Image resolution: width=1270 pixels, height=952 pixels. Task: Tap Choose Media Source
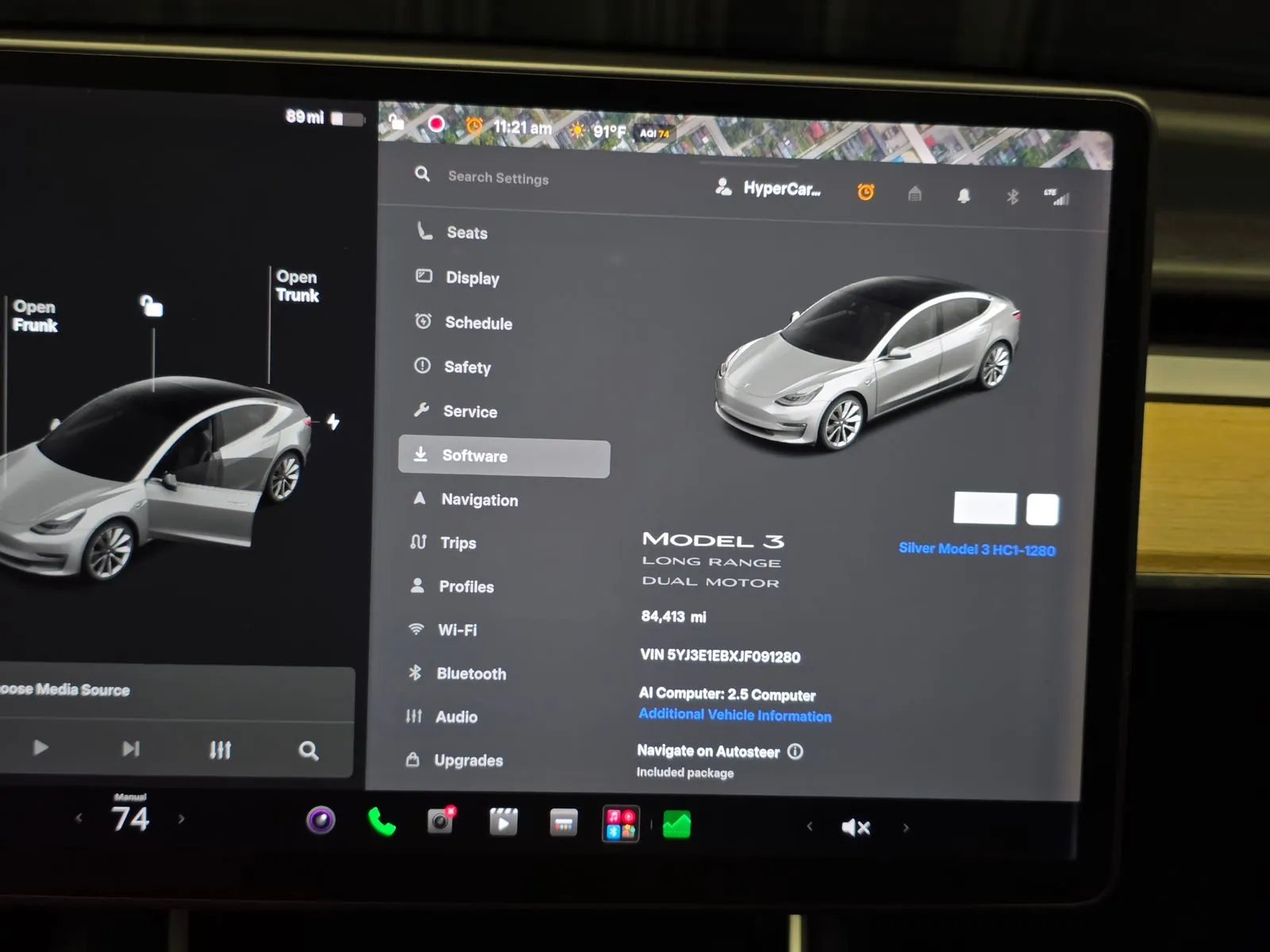pos(65,689)
